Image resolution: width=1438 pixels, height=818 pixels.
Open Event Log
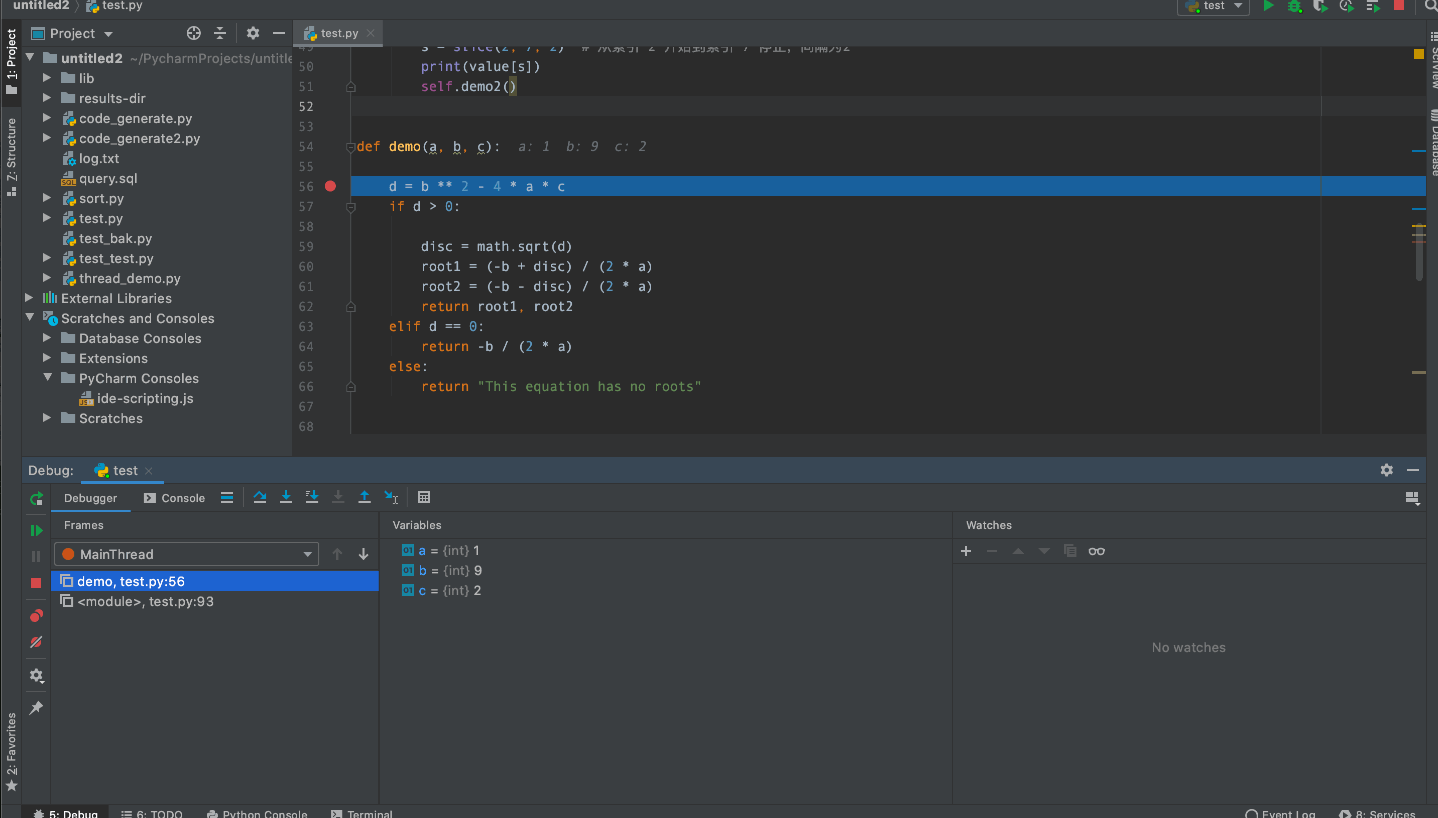[x=1280, y=814]
